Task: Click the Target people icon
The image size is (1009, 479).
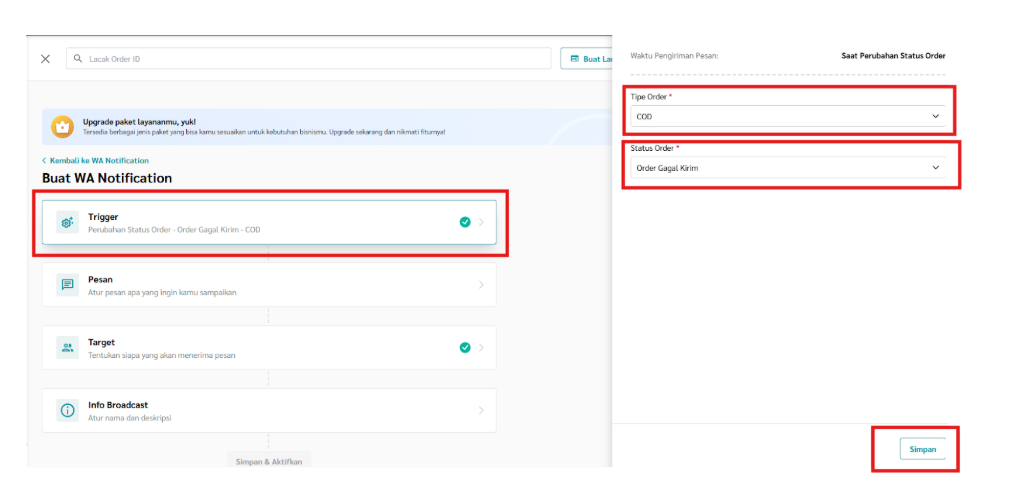Action: pyautogui.click(x=67, y=348)
